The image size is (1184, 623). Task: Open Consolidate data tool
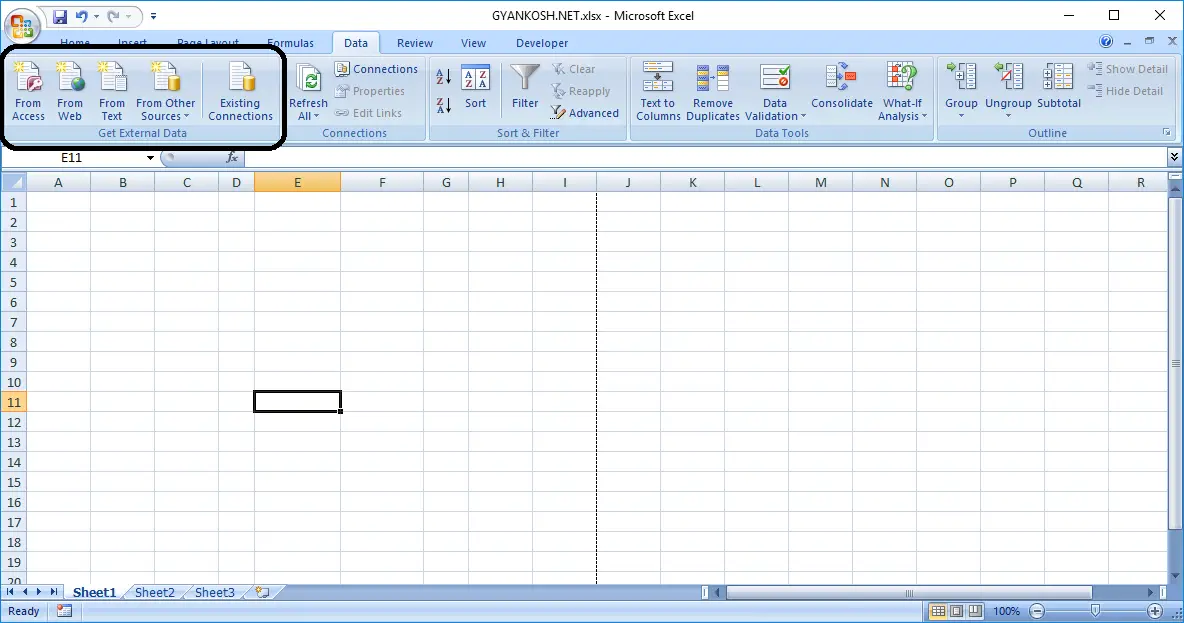pos(842,87)
